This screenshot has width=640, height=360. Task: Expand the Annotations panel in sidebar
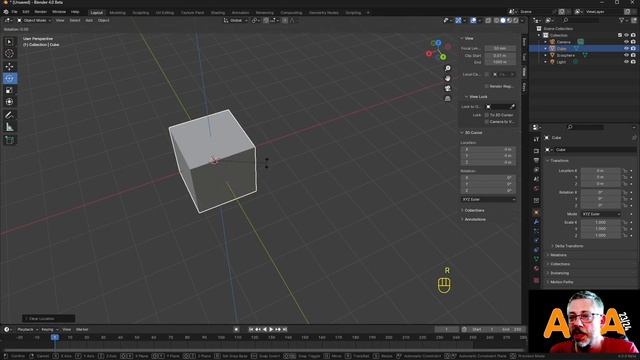[x=474, y=220]
